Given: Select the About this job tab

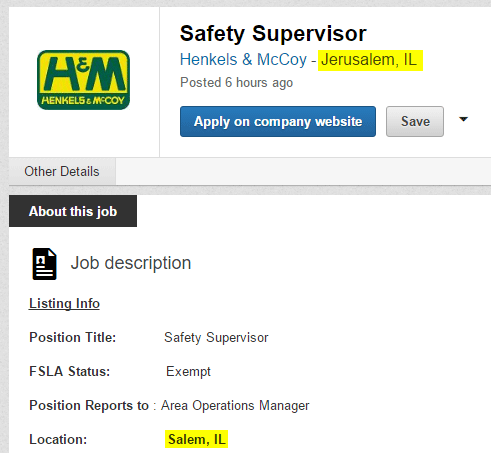Looking at the screenshot, I should tap(73, 211).
